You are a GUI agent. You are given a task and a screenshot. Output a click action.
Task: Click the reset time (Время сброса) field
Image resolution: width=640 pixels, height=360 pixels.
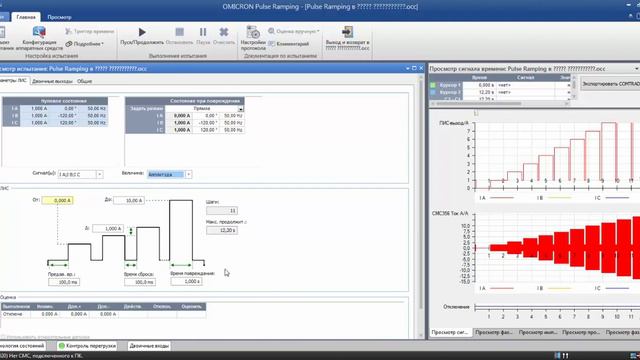[x=140, y=282]
